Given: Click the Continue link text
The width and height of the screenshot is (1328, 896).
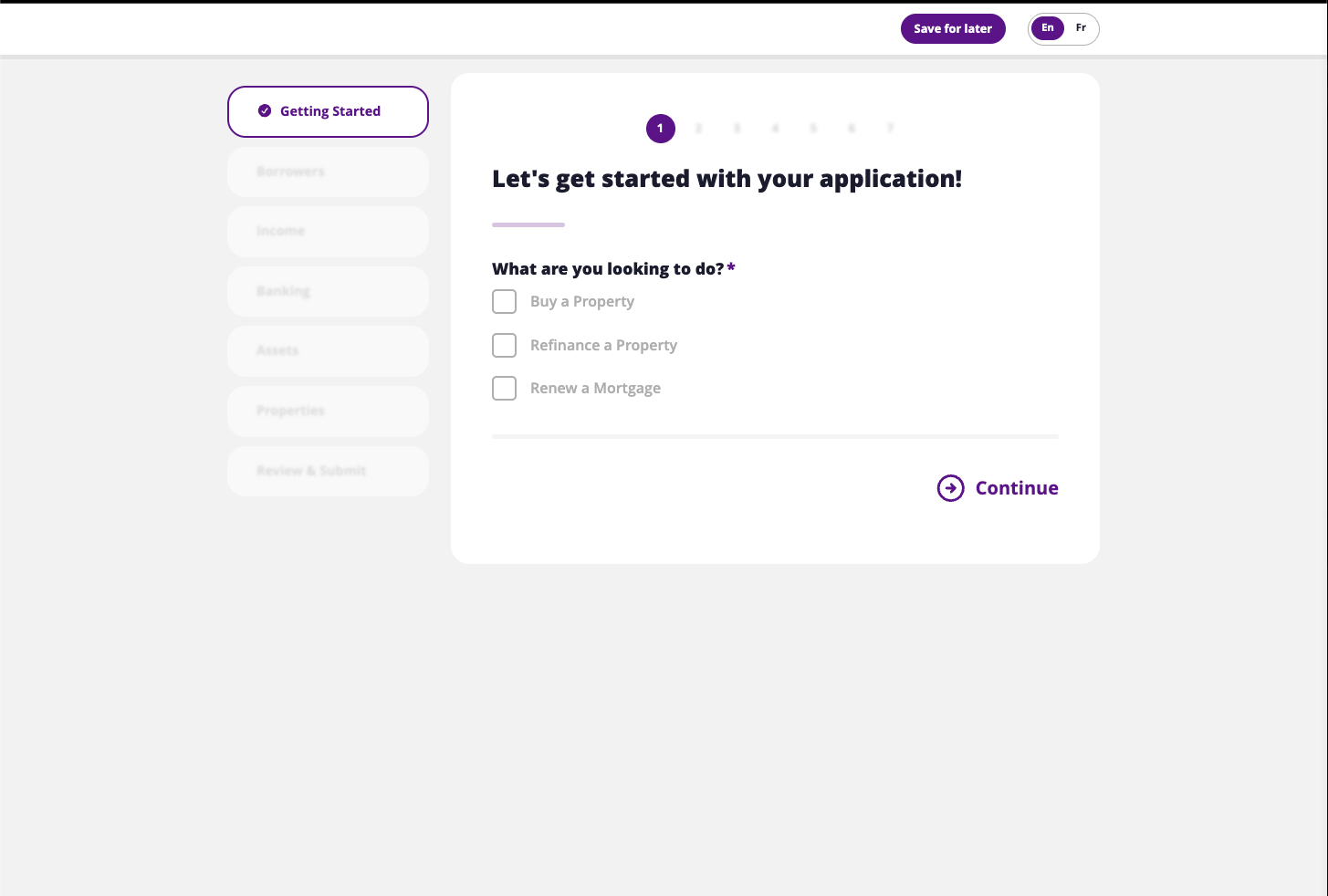Looking at the screenshot, I should pyautogui.click(x=1017, y=488).
